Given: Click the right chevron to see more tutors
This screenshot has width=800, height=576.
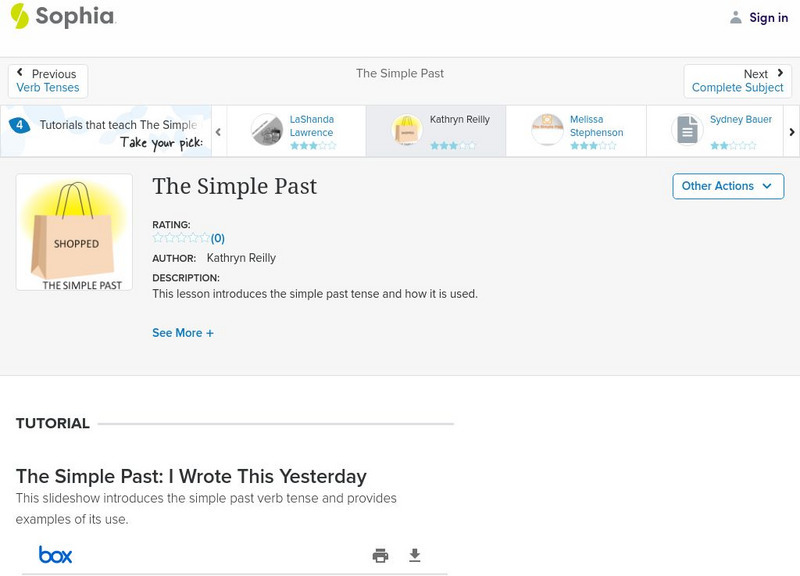Looking at the screenshot, I should (791, 130).
